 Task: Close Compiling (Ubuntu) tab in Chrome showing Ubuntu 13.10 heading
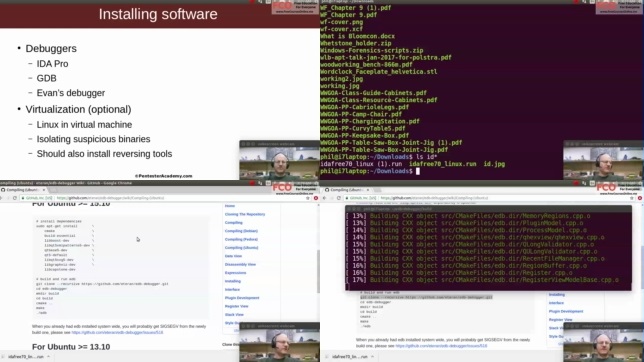click(44, 190)
